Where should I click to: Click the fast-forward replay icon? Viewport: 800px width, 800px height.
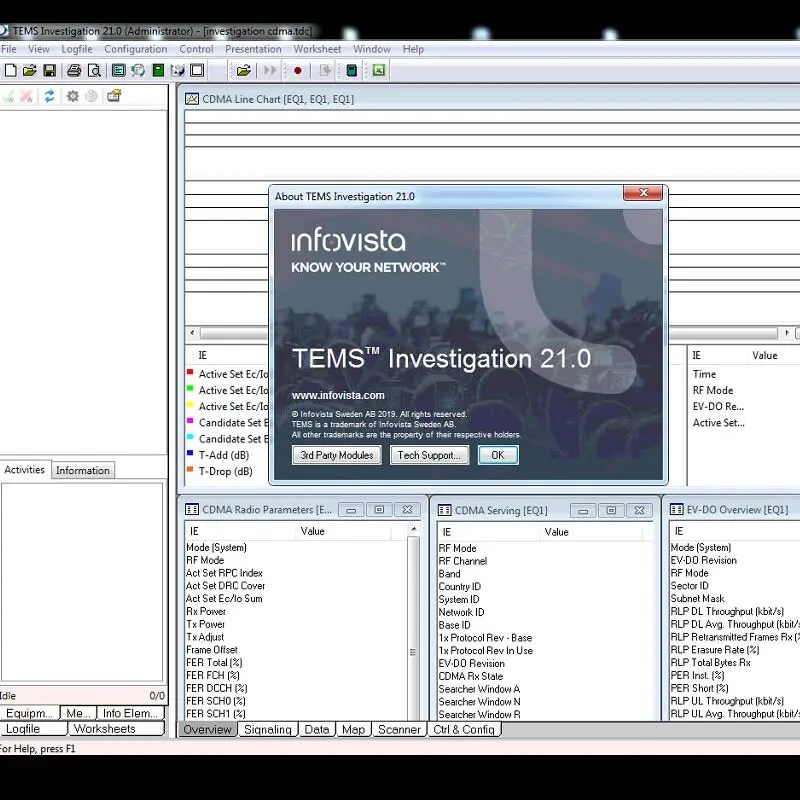click(x=270, y=70)
